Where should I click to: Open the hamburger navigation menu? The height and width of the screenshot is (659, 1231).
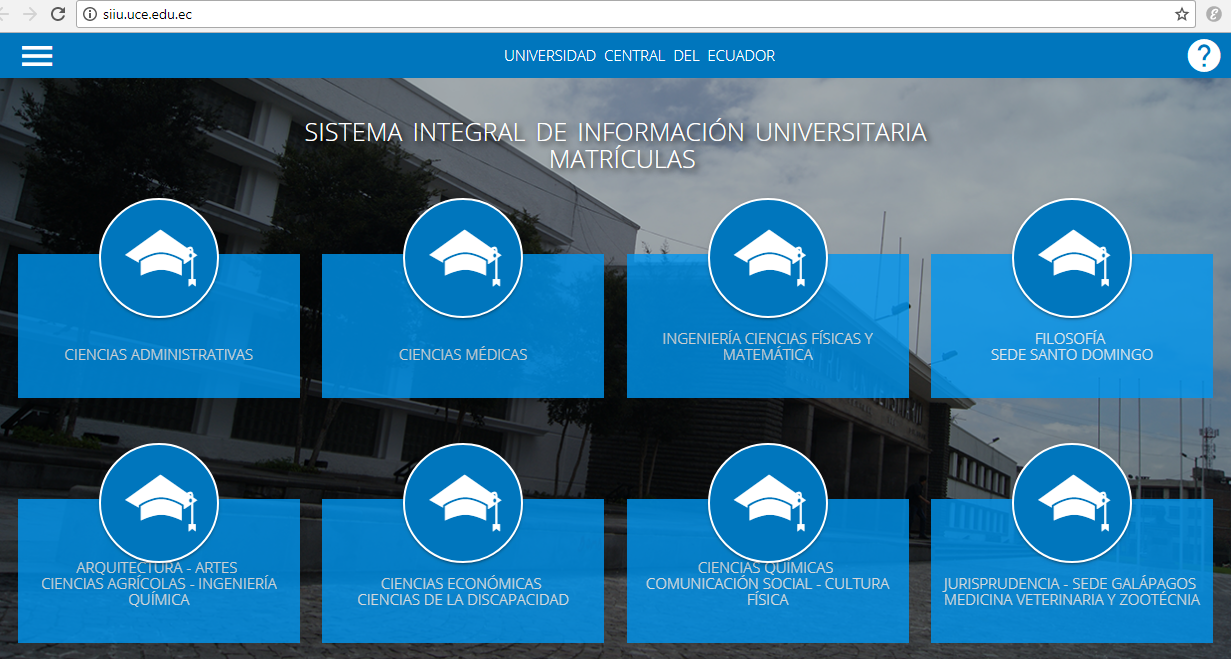click(37, 55)
